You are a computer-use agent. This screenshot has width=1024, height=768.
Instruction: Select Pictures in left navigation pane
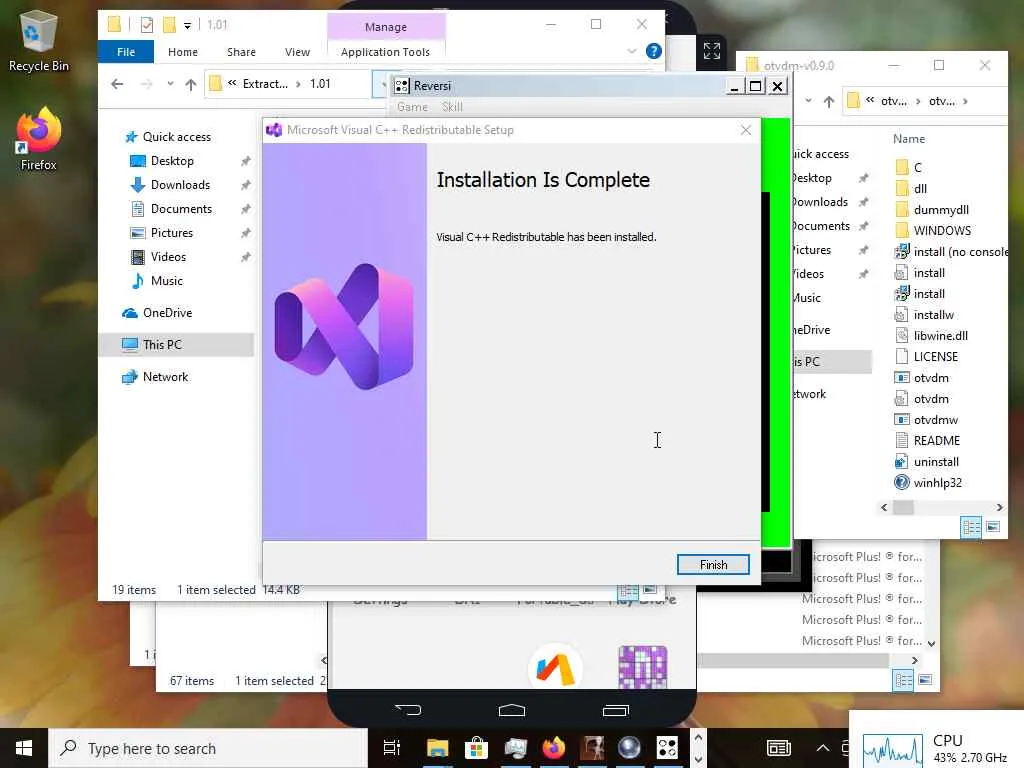coord(171,232)
